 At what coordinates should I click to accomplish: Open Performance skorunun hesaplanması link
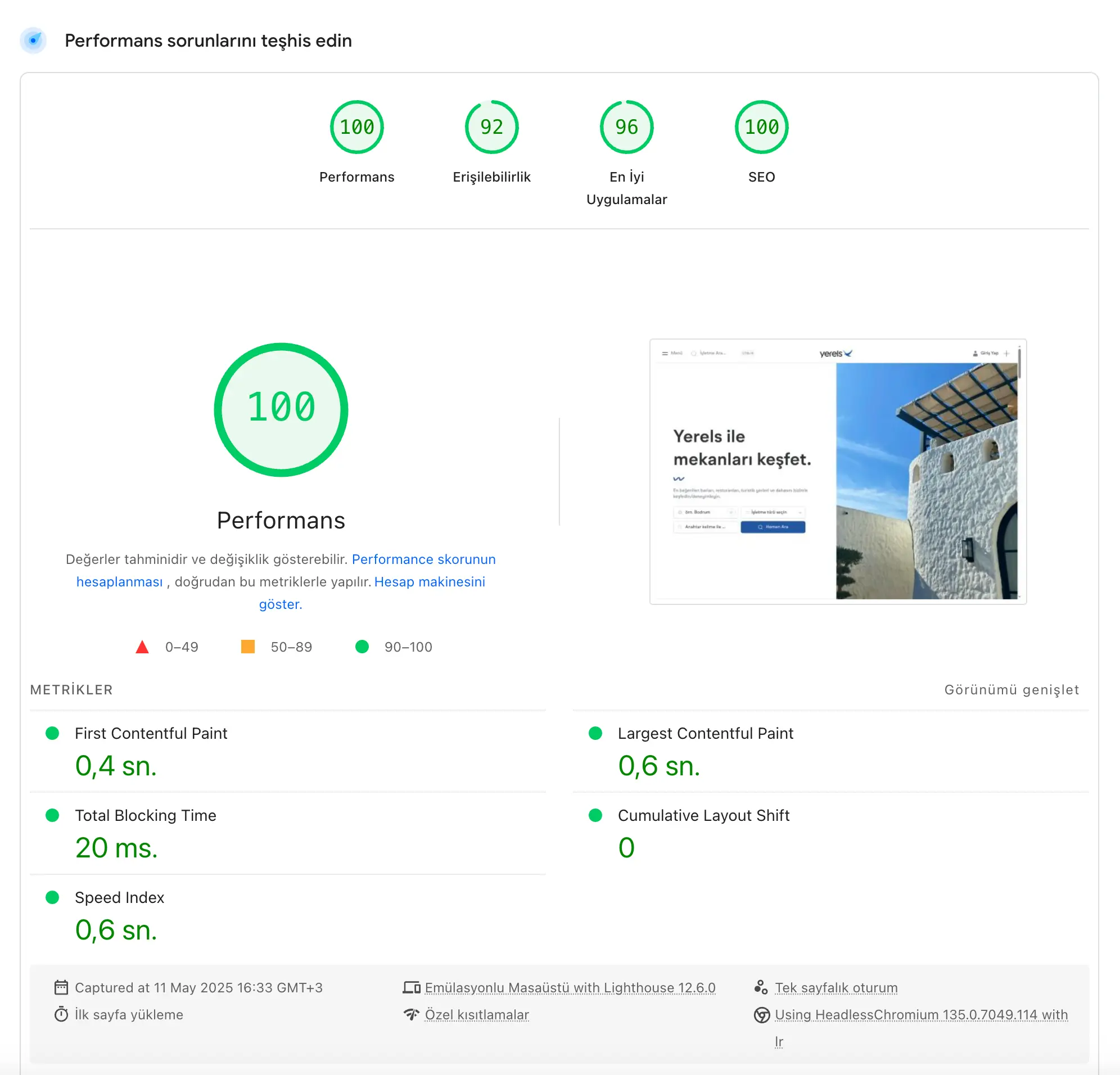click(x=423, y=559)
